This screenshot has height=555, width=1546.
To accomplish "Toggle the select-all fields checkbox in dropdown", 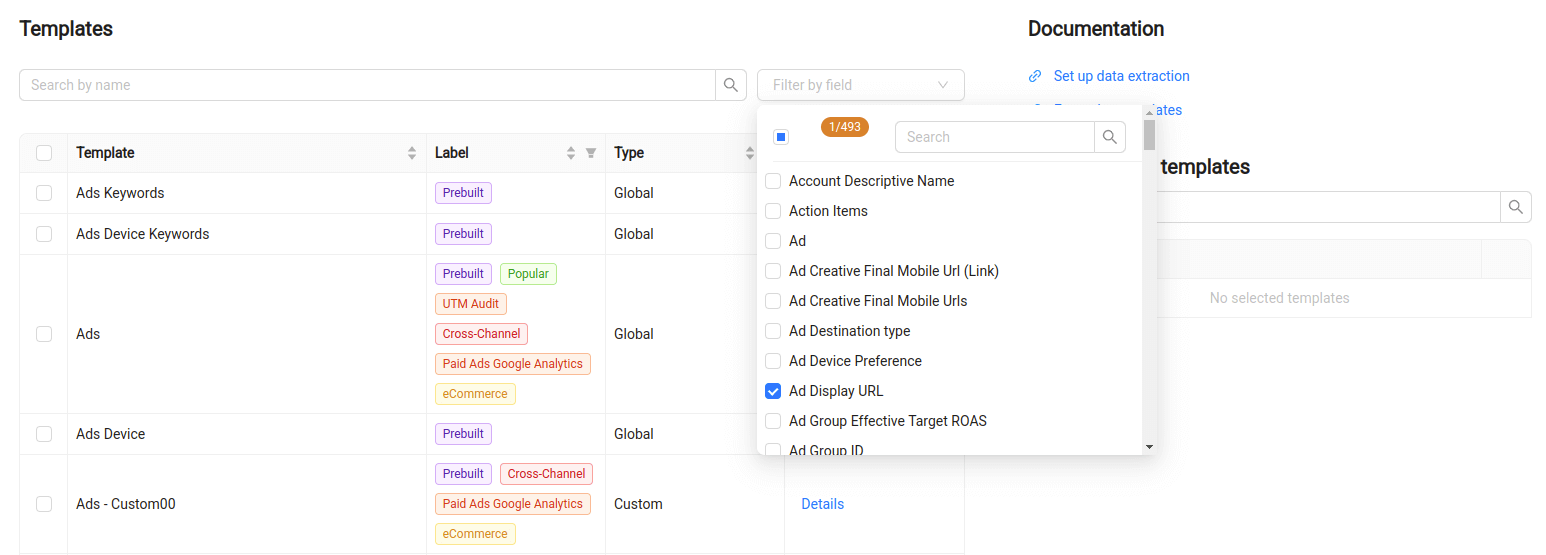I will click(x=781, y=137).
